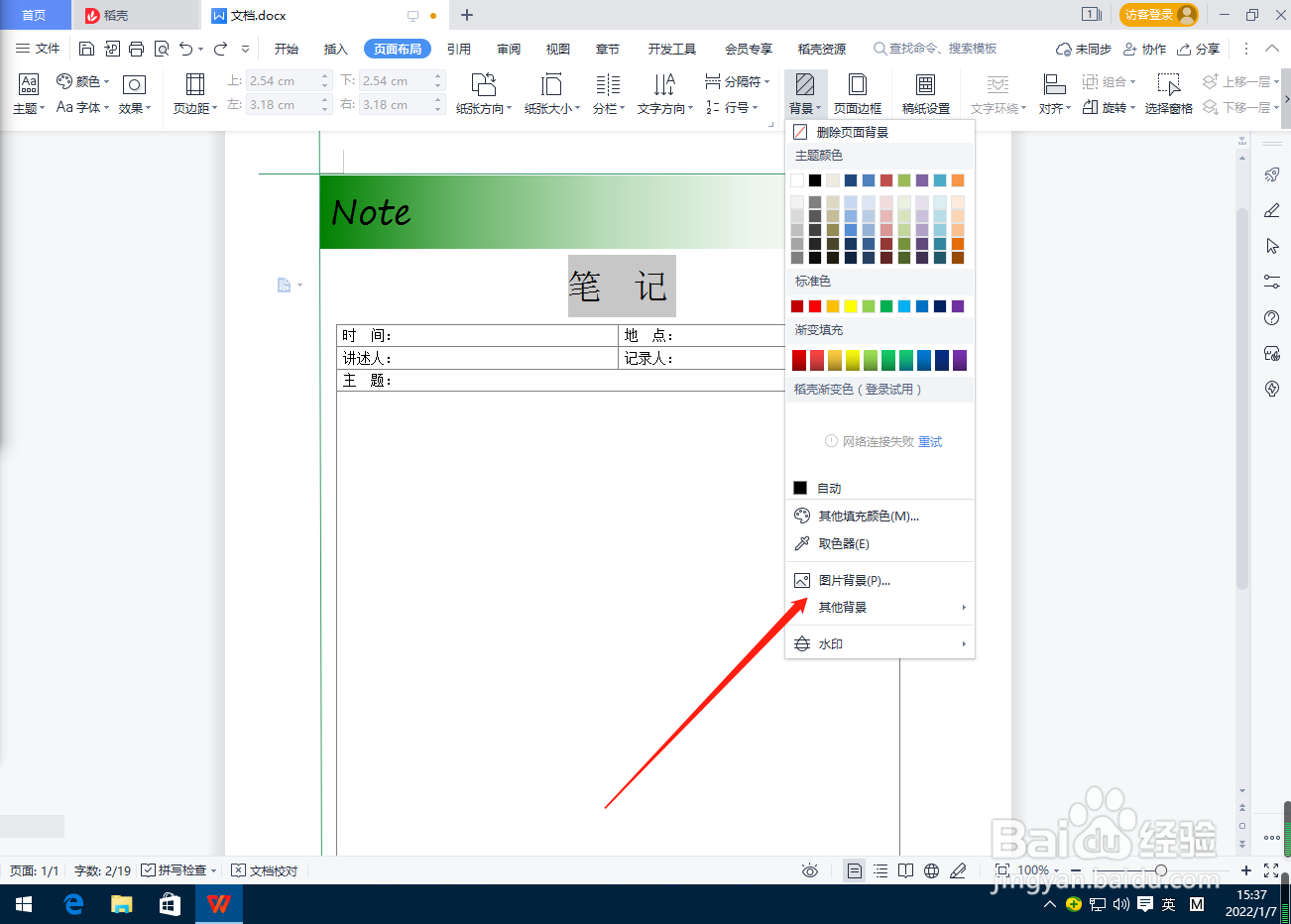Open the help icon in right sidebar
Image resolution: width=1291 pixels, height=924 pixels.
(x=1272, y=318)
